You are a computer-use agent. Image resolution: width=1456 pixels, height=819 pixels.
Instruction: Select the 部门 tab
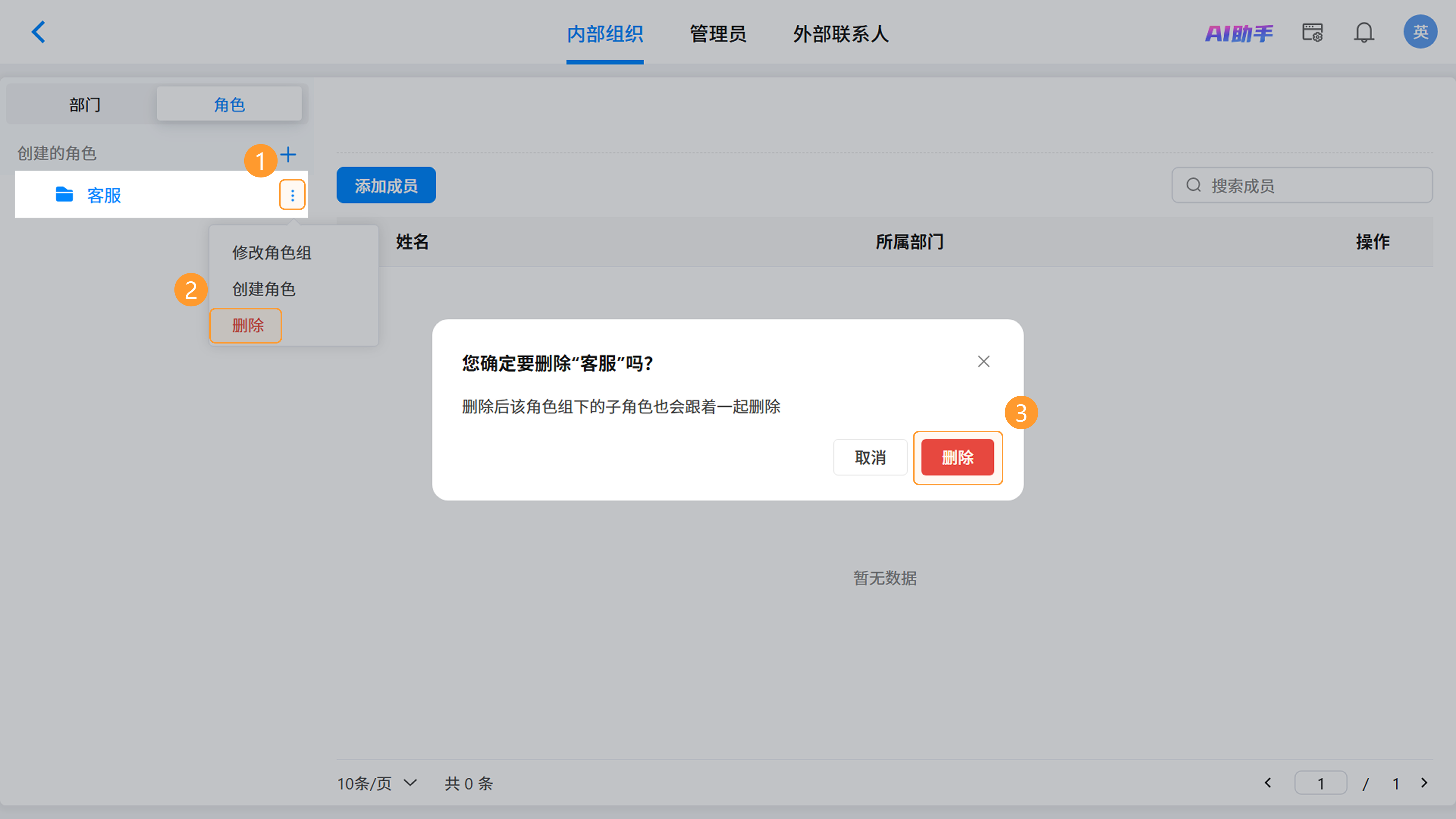coord(85,104)
